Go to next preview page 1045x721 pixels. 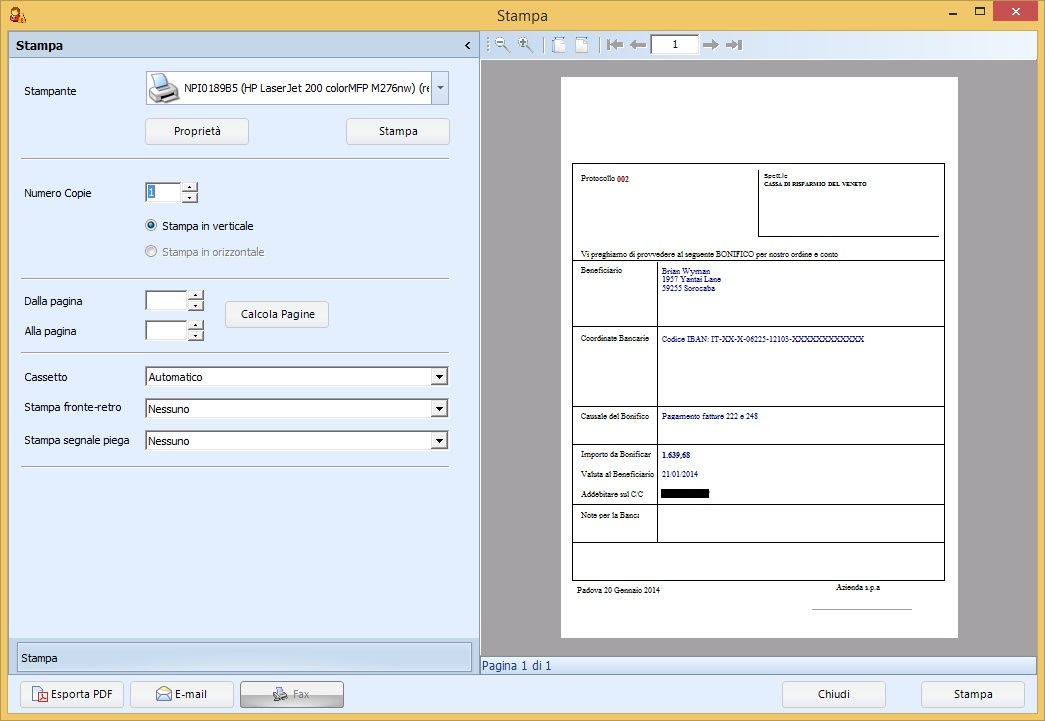click(711, 45)
